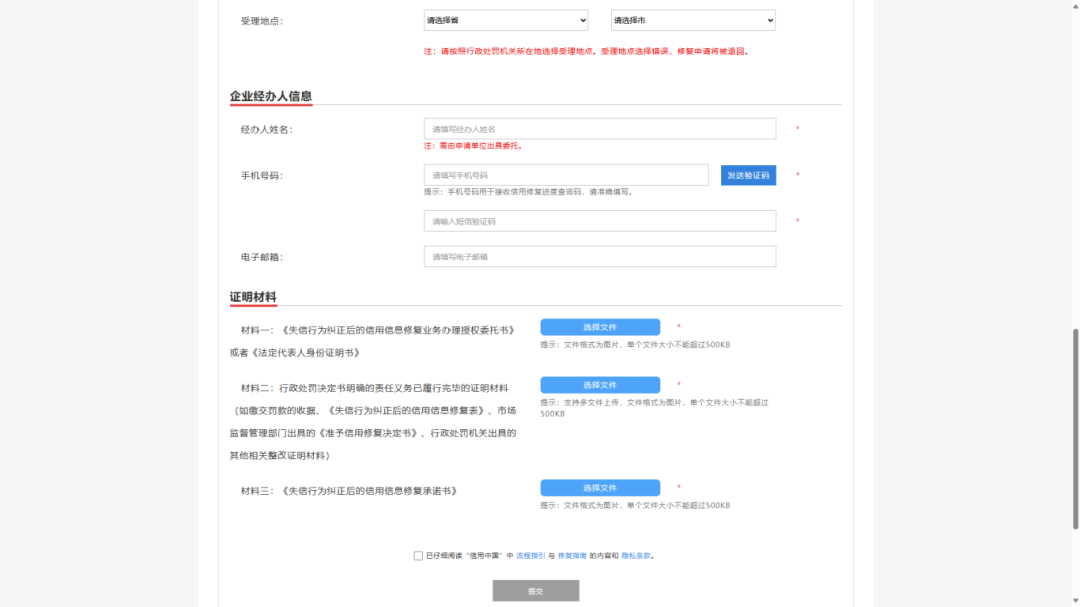
Task: Tick the 已仔细阅读 agreement checkbox
Action: [418, 556]
